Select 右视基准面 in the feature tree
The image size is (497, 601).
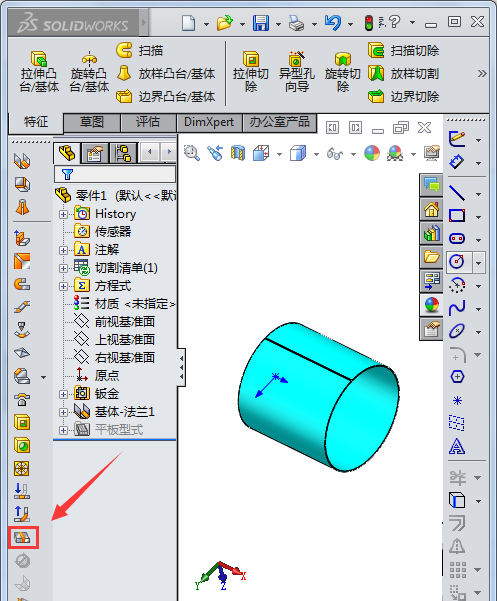(x=125, y=358)
